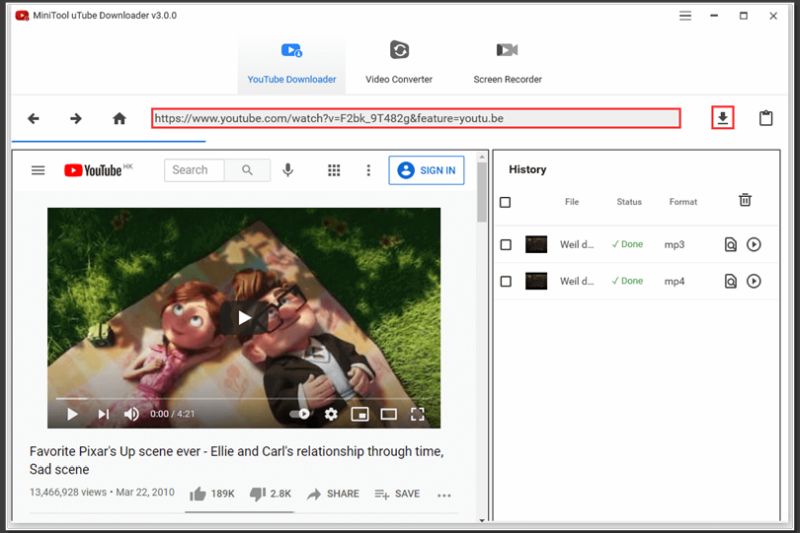Check the mp4 row checkbox
Image resolution: width=800 pixels, height=533 pixels.
tap(506, 282)
